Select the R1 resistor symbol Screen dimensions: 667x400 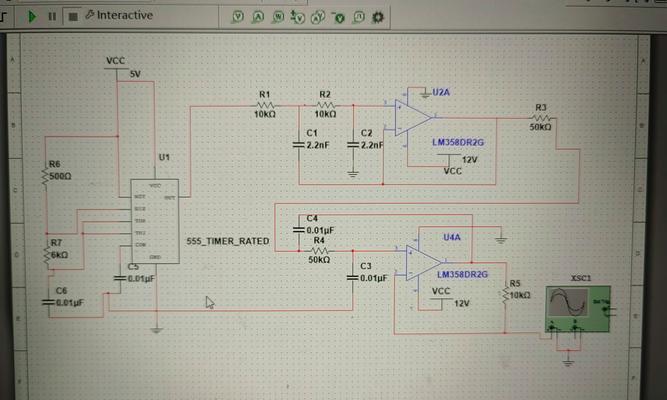[265, 105]
